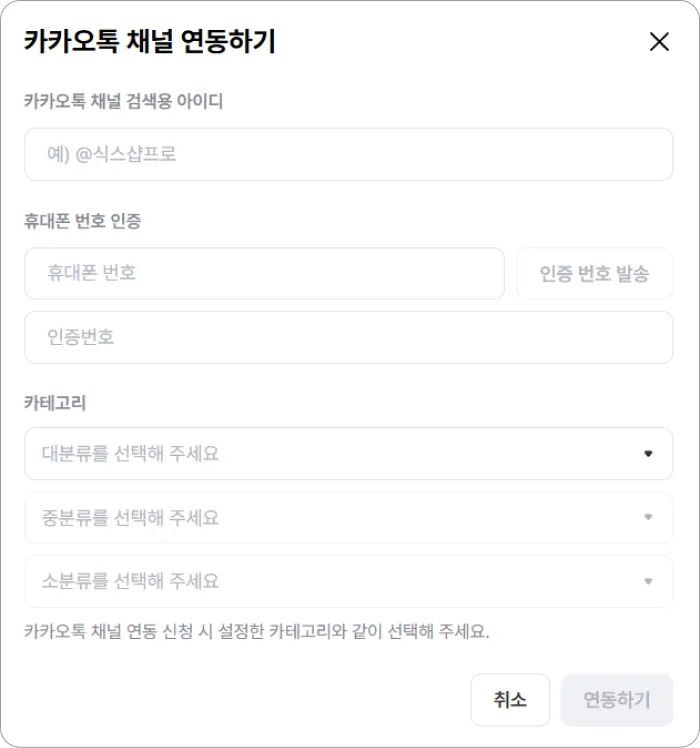The image size is (700, 748).
Task: Click the 인증 번호 발송 button
Action: [595, 273]
